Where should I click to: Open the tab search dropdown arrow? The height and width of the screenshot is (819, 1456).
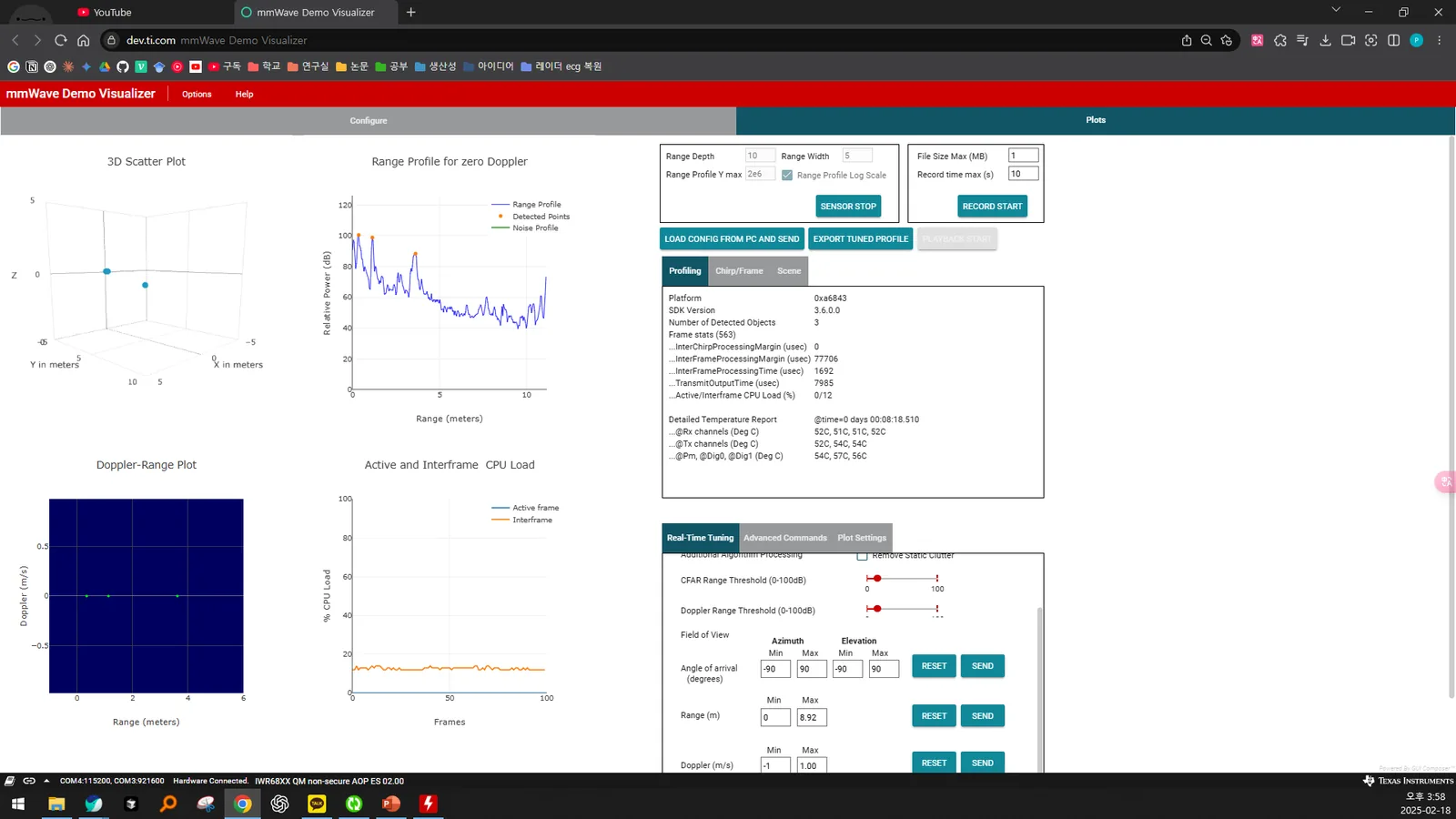(x=1336, y=10)
